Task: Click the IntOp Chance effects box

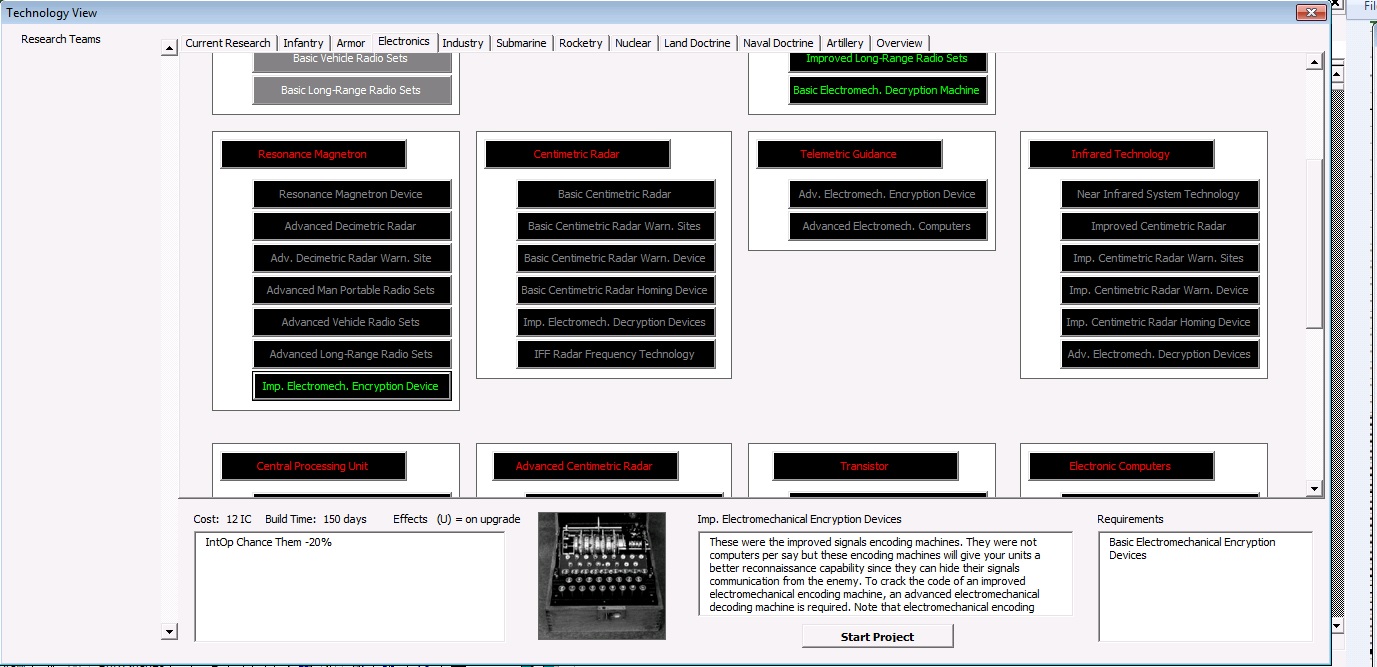Action: 349,586
